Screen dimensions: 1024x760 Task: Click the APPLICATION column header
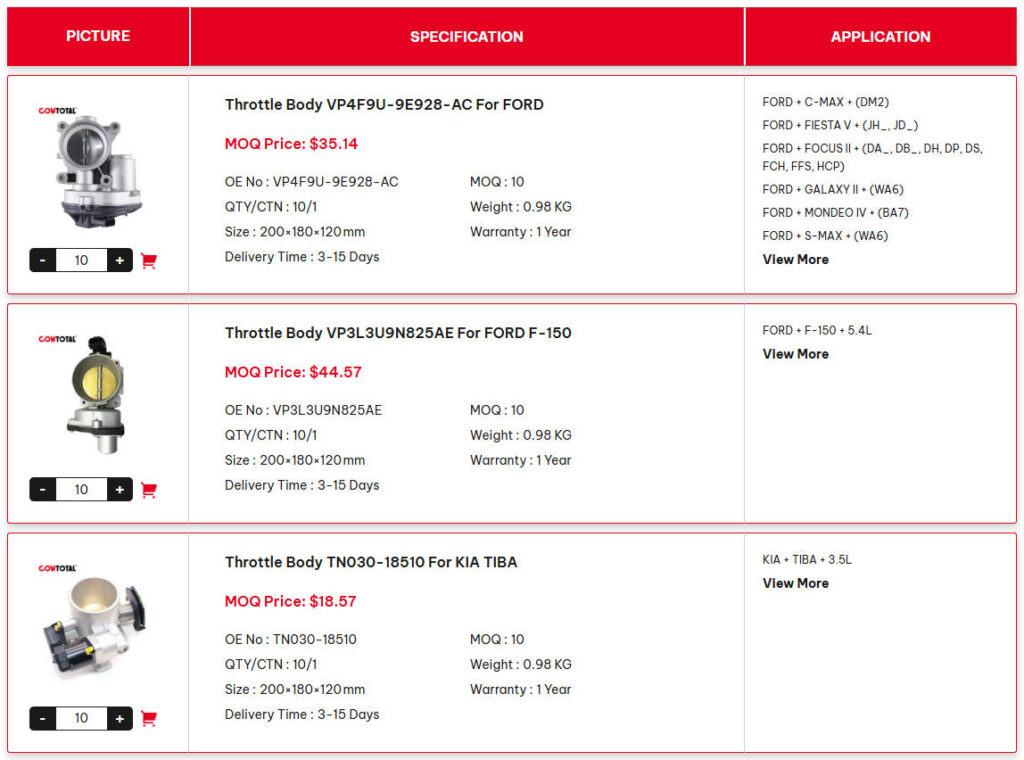click(880, 37)
